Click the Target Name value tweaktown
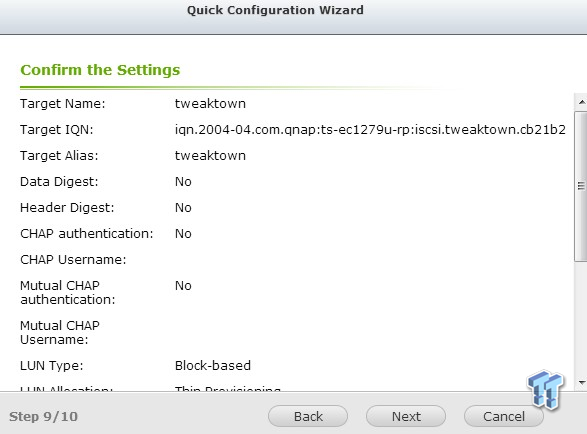The image size is (587, 434). (x=210, y=104)
